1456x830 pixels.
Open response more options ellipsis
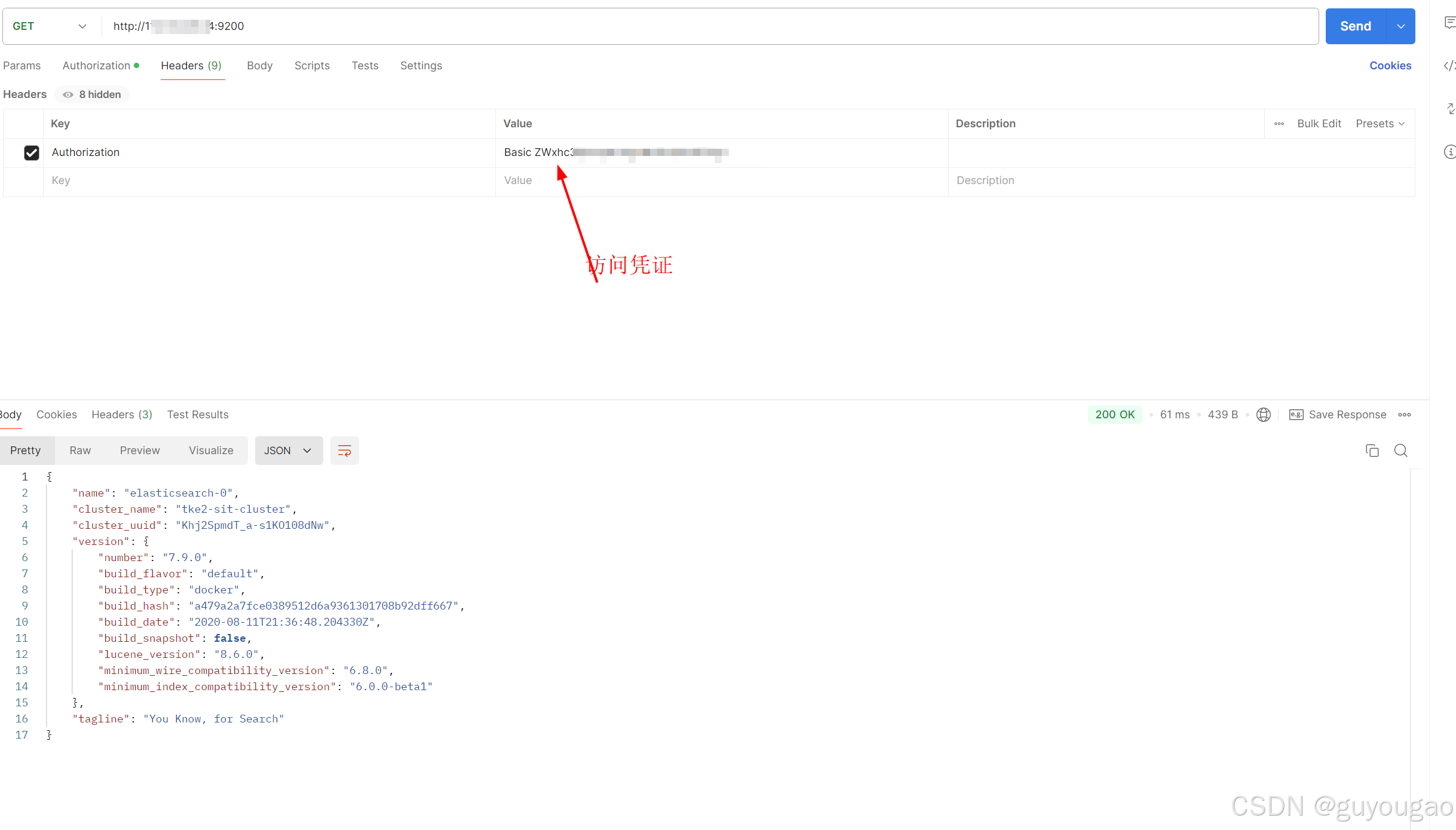click(x=1405, y=415)
